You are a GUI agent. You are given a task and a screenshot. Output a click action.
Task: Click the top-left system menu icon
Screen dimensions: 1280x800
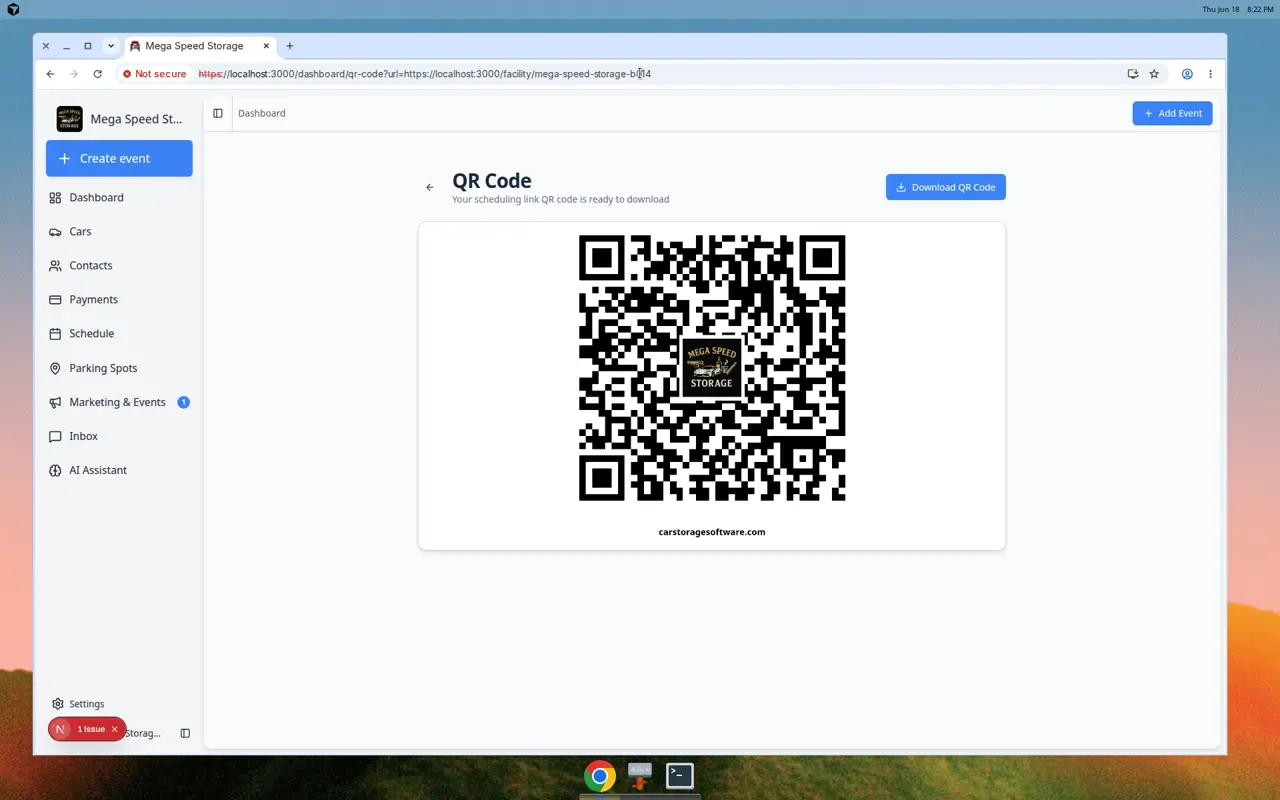click(x=13, y=9)
